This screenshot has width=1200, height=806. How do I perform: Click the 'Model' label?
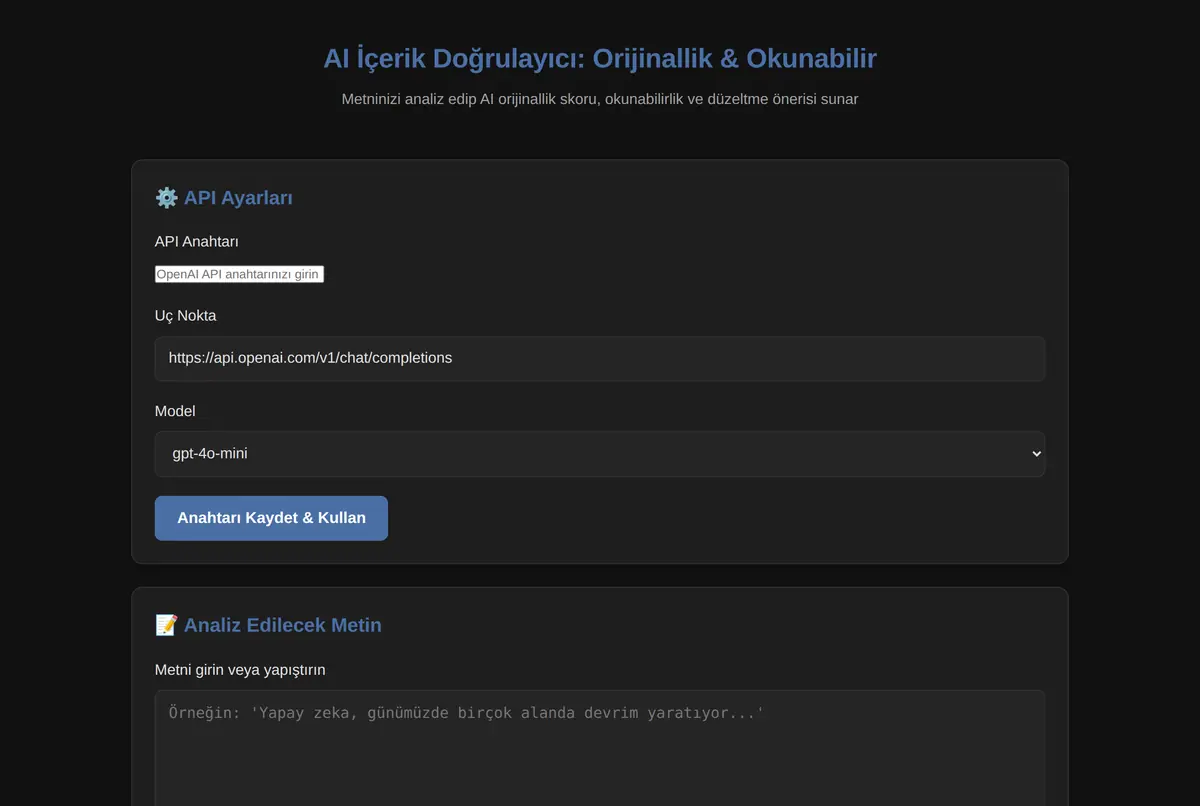(x=175, y=411)
